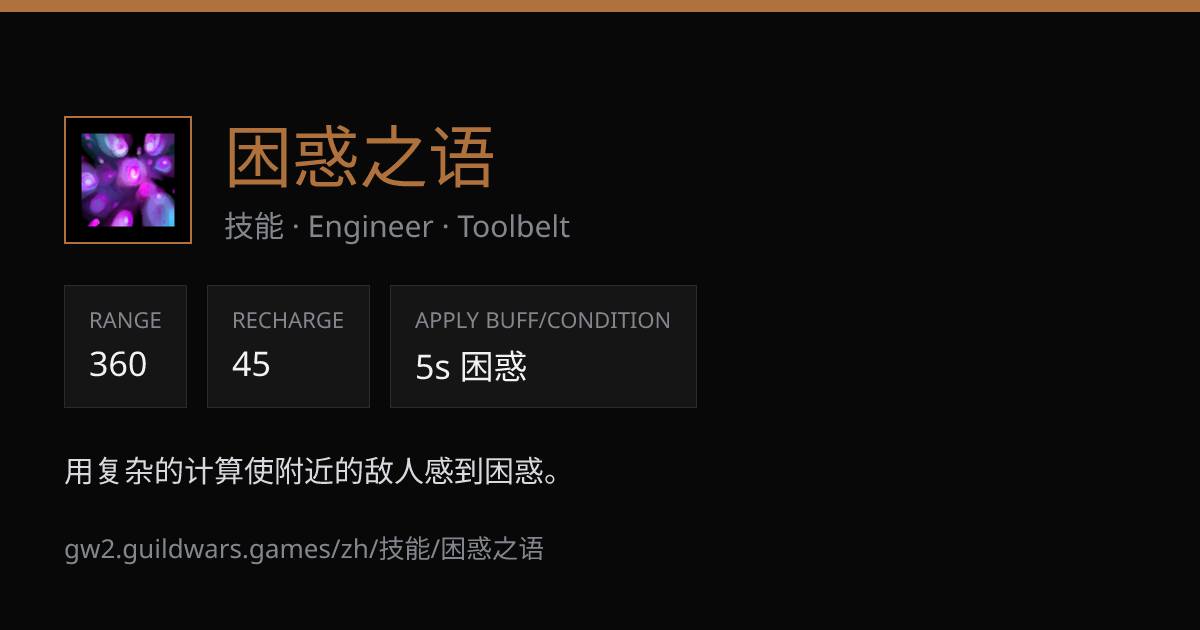Click the recharge value 45
The height and width of the screenshot is (630, 1200).
(x=251, y=365)
